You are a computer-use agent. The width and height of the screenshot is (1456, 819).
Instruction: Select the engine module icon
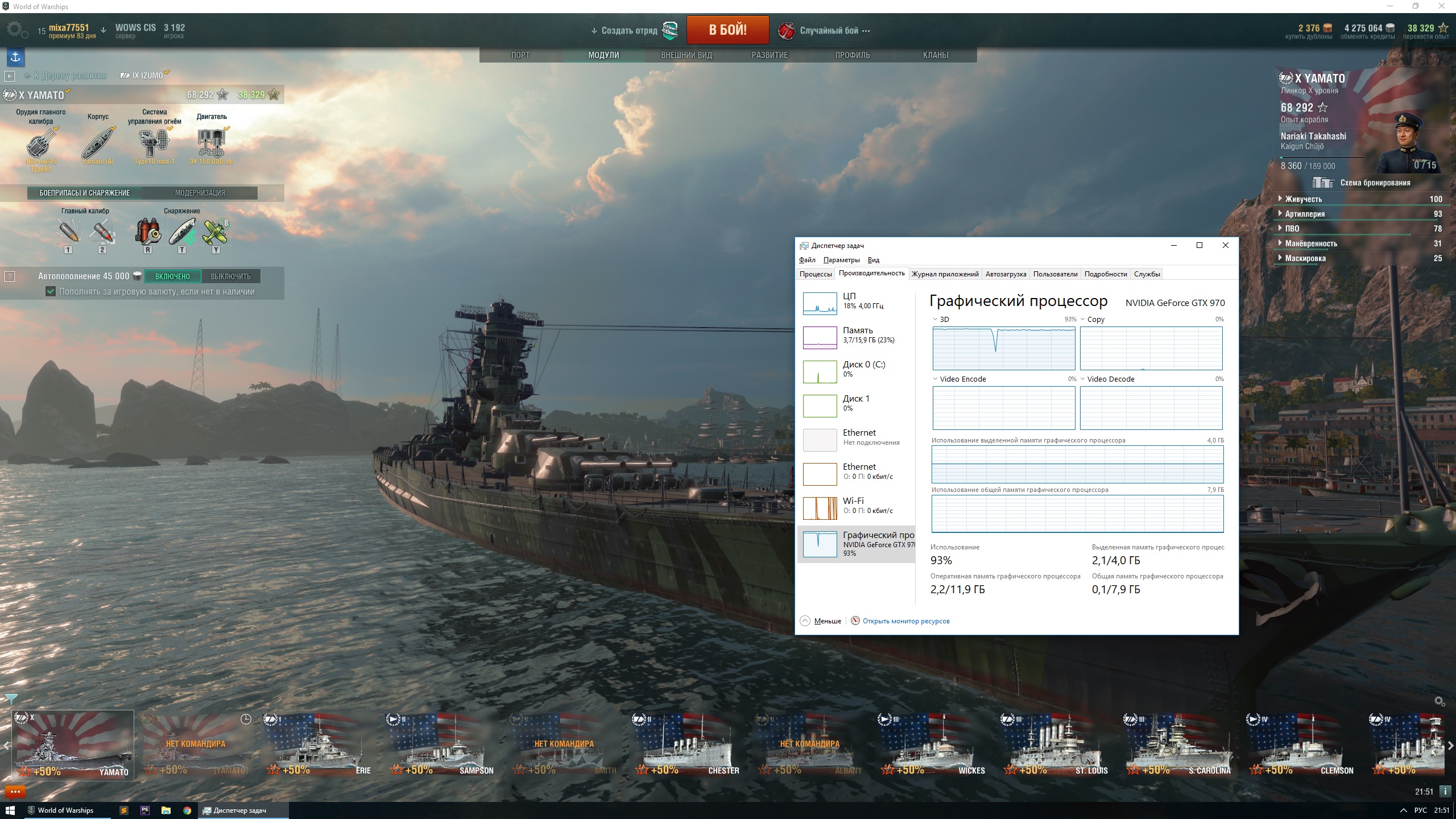tap(212, 142)
